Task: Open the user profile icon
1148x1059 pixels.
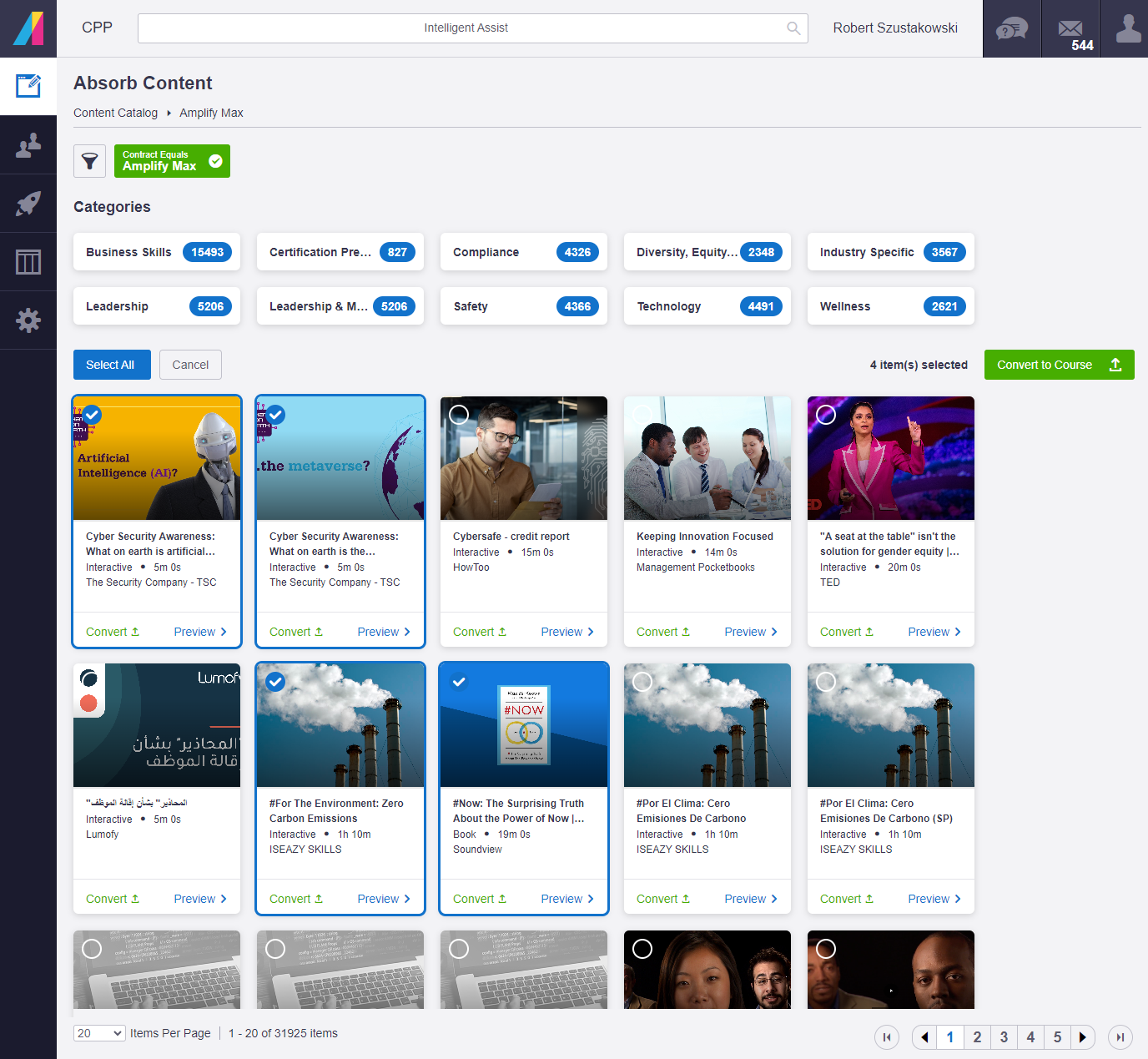Action: 1128,28
